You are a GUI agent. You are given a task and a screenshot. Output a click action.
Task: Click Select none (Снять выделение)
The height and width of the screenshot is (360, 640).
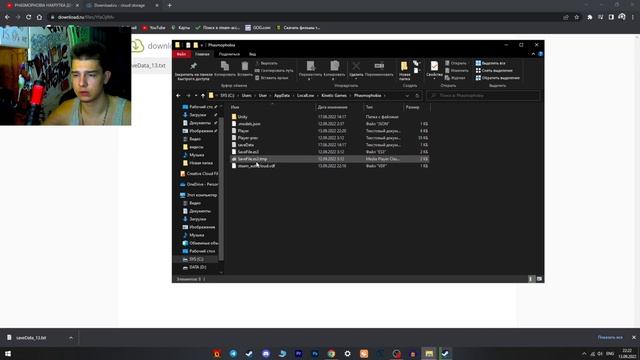pos(494,71)
